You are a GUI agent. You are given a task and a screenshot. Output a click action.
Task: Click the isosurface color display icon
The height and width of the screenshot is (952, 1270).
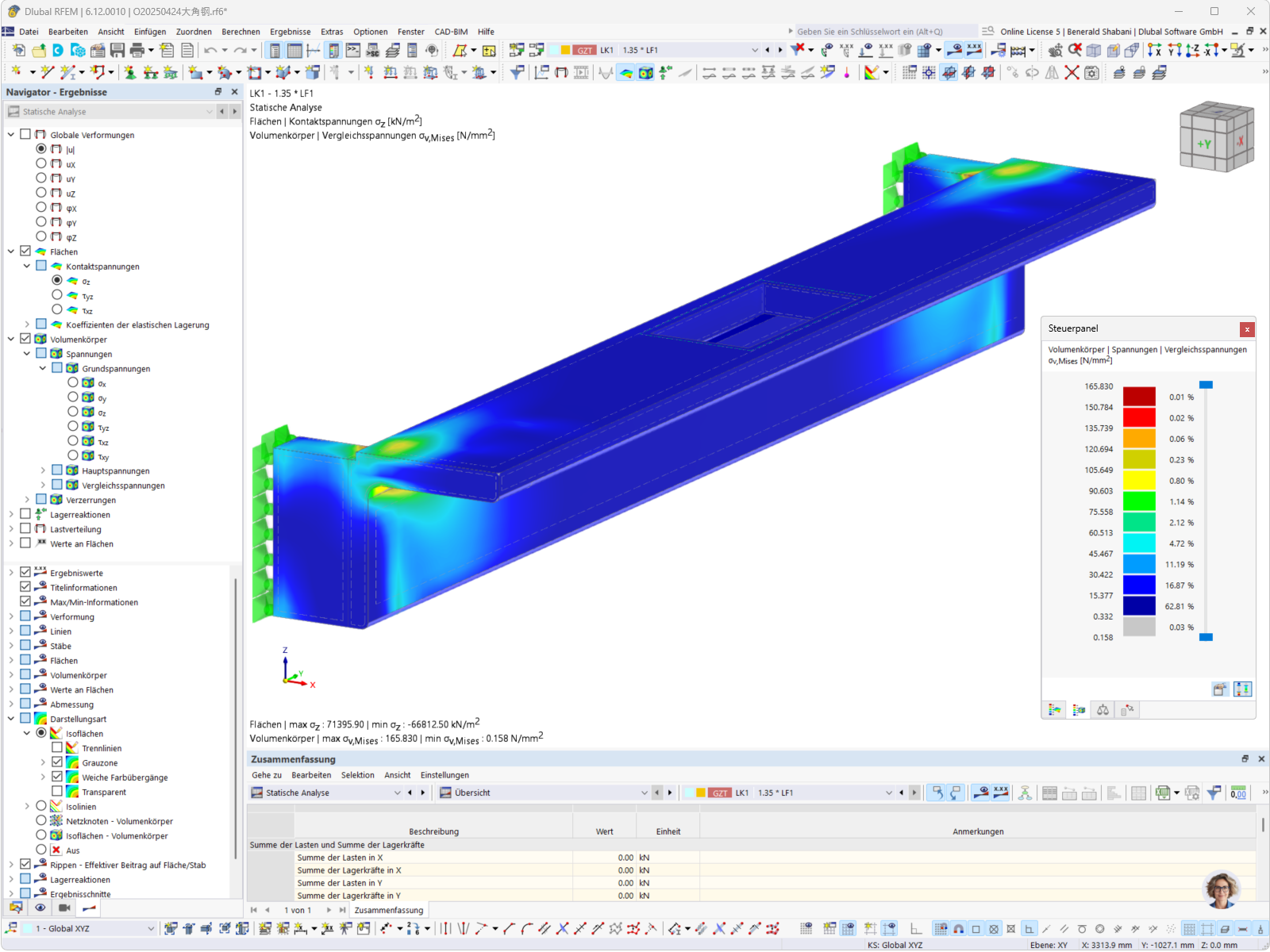(x=872, y=73)
